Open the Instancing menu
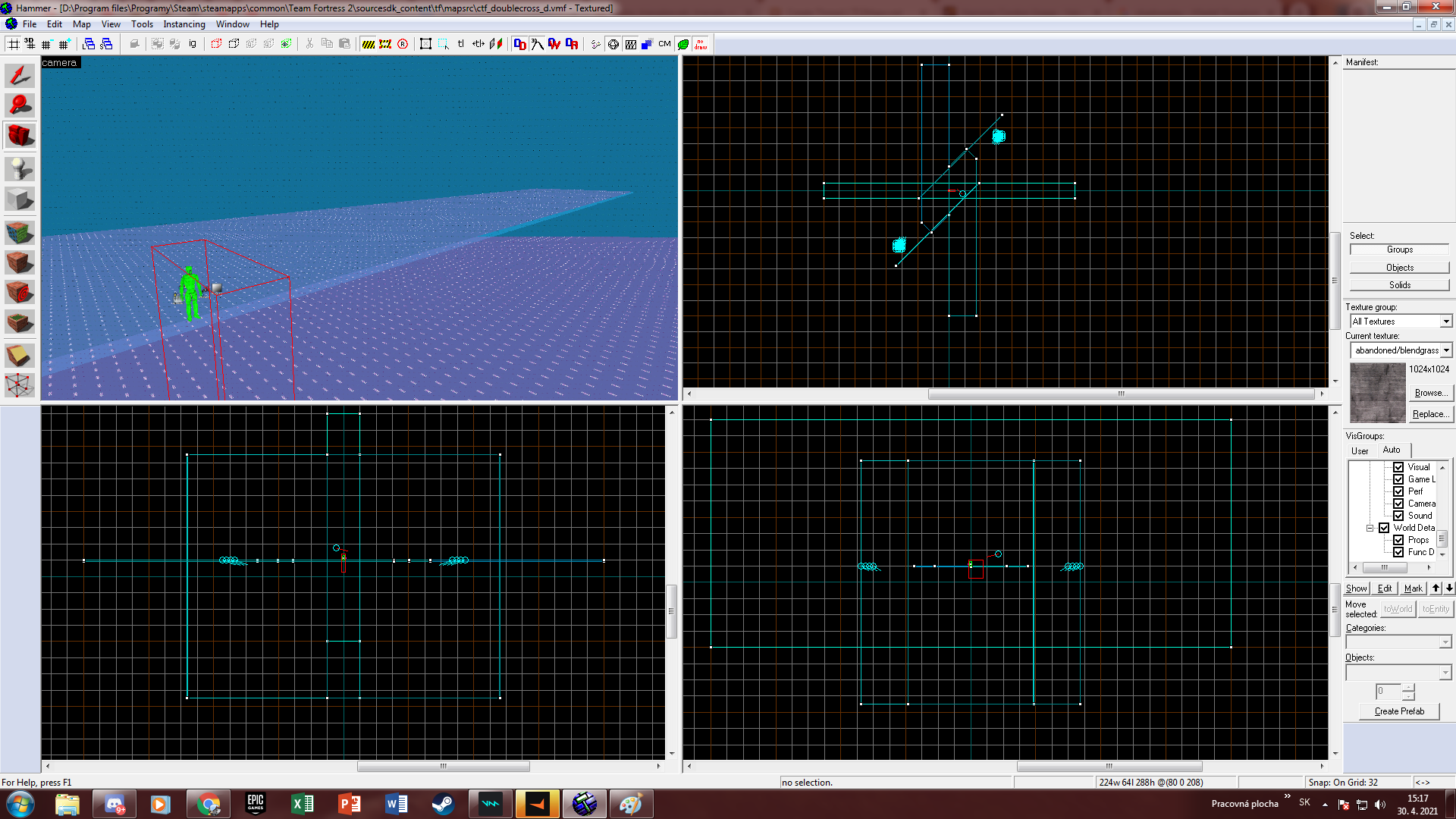 184,24
